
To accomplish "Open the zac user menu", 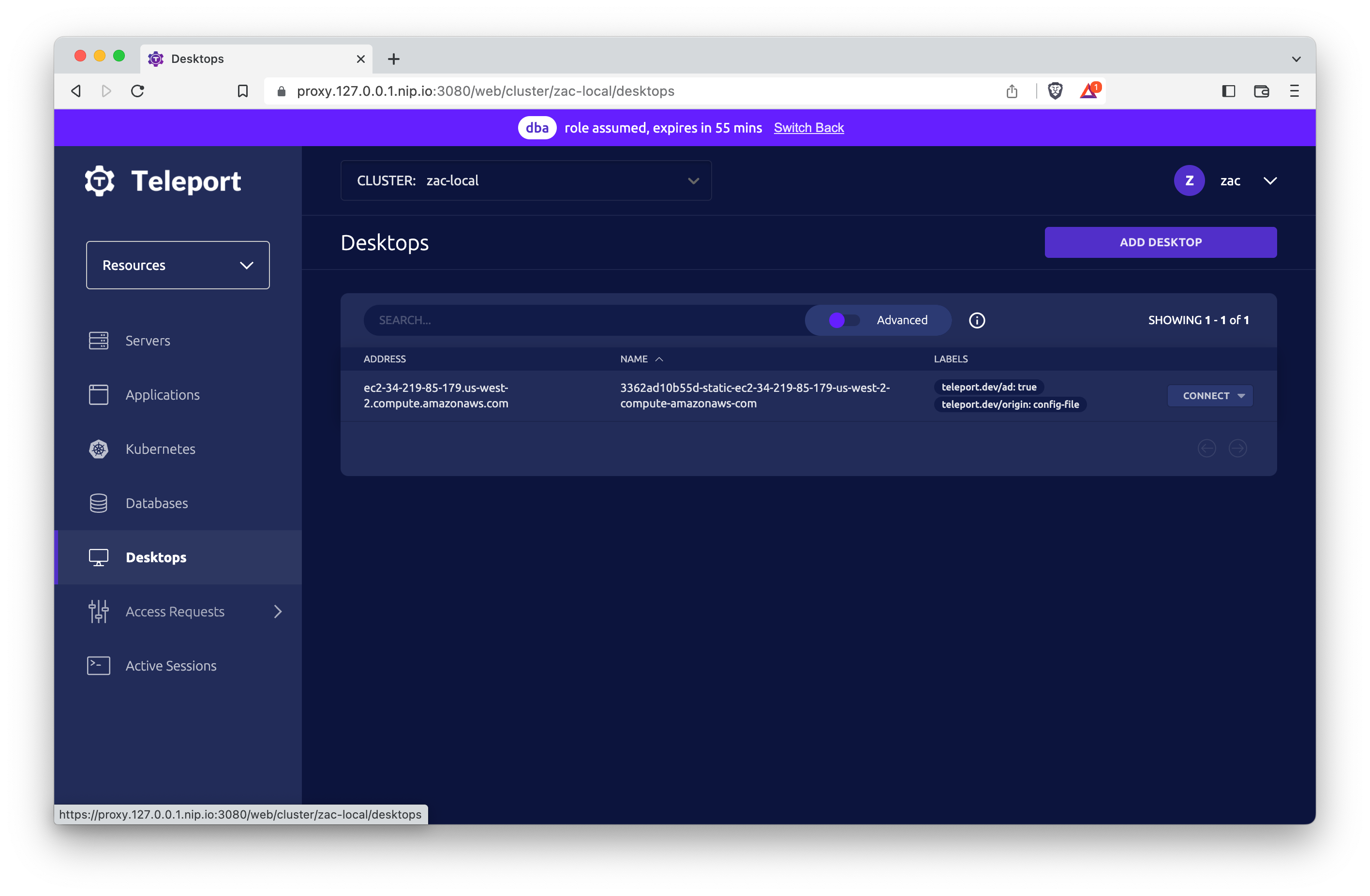I will (x=1230, y=181).
